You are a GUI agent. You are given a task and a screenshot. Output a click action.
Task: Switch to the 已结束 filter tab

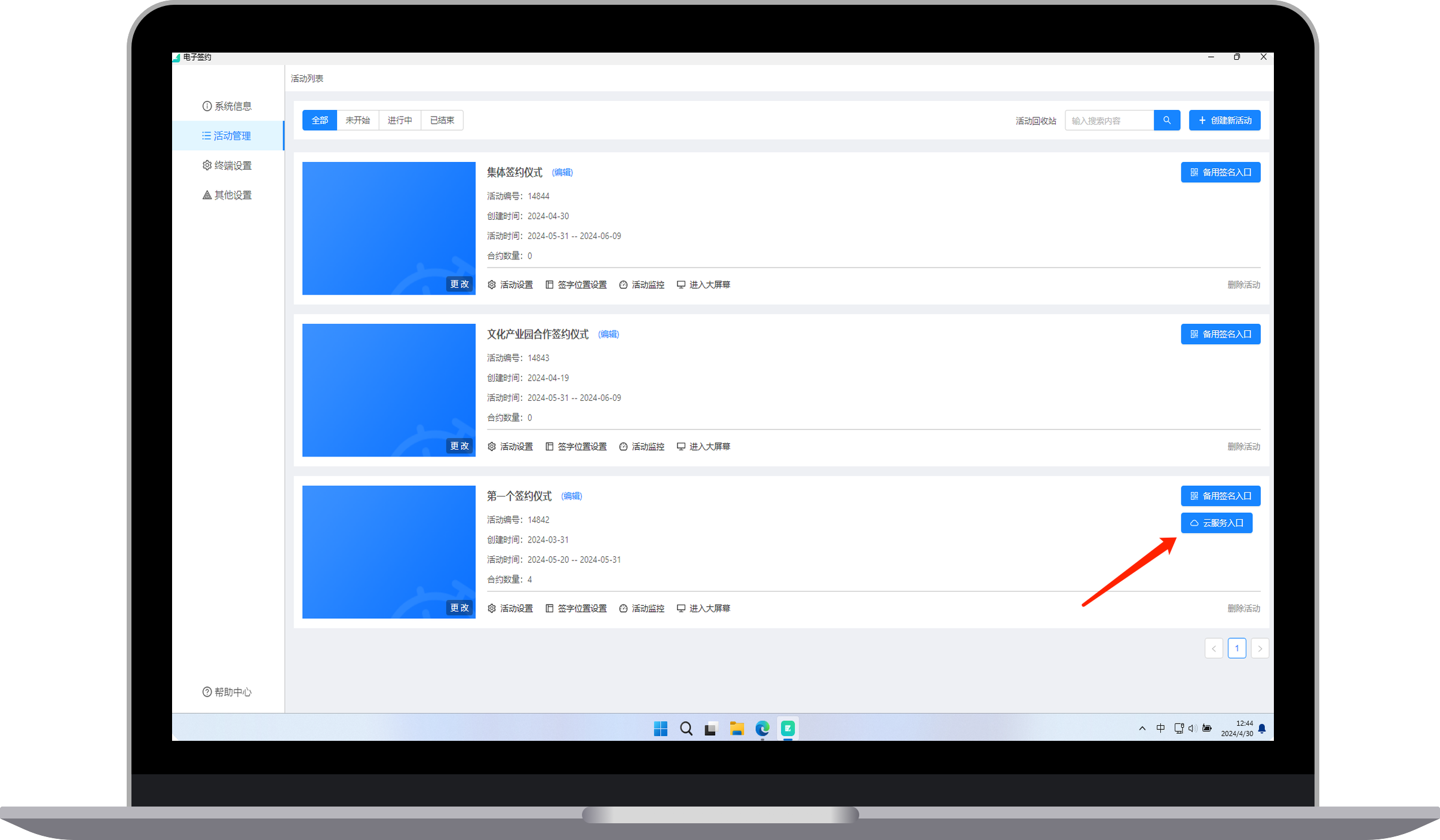coord(442,120)
